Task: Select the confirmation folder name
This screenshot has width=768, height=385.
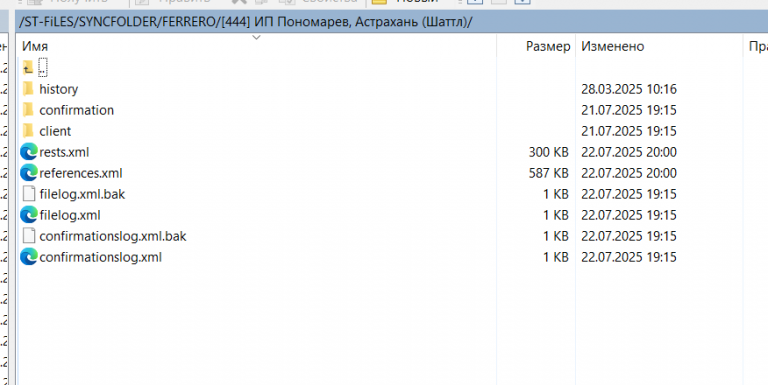Action: coord(76,110)
